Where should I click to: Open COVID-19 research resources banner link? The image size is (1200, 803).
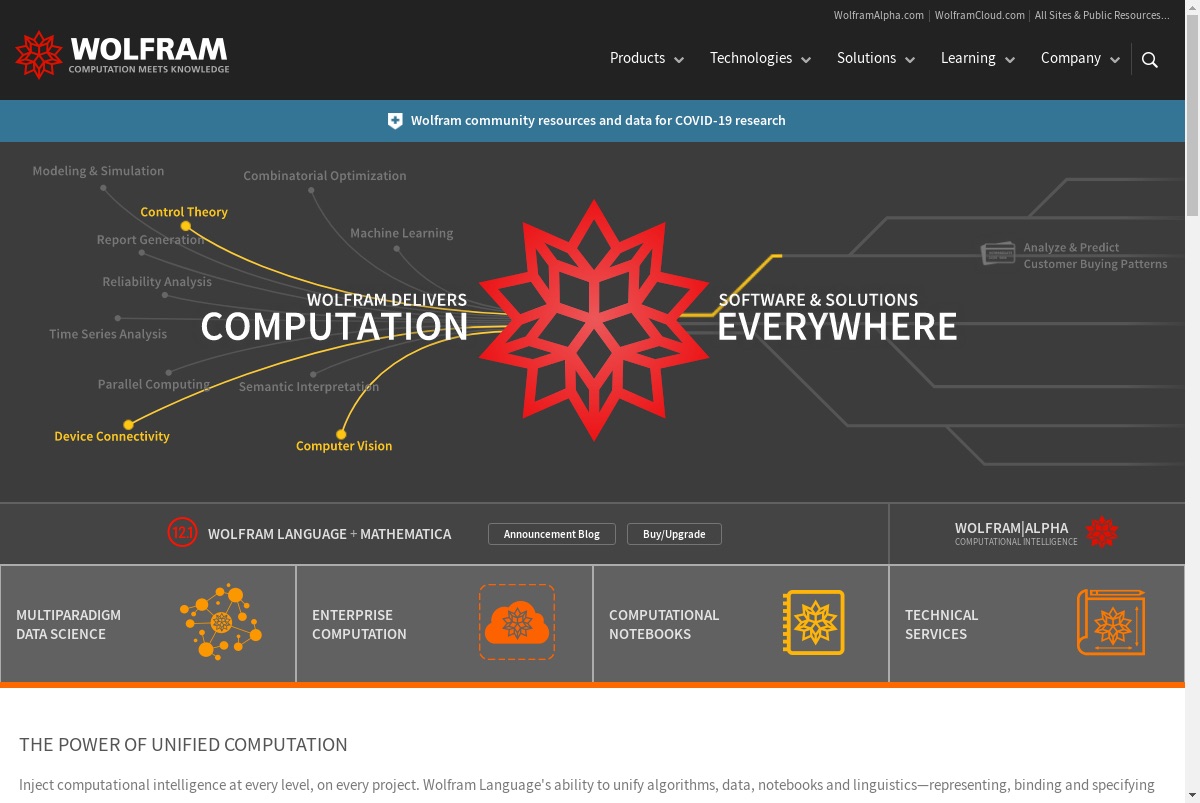point(598,121)
